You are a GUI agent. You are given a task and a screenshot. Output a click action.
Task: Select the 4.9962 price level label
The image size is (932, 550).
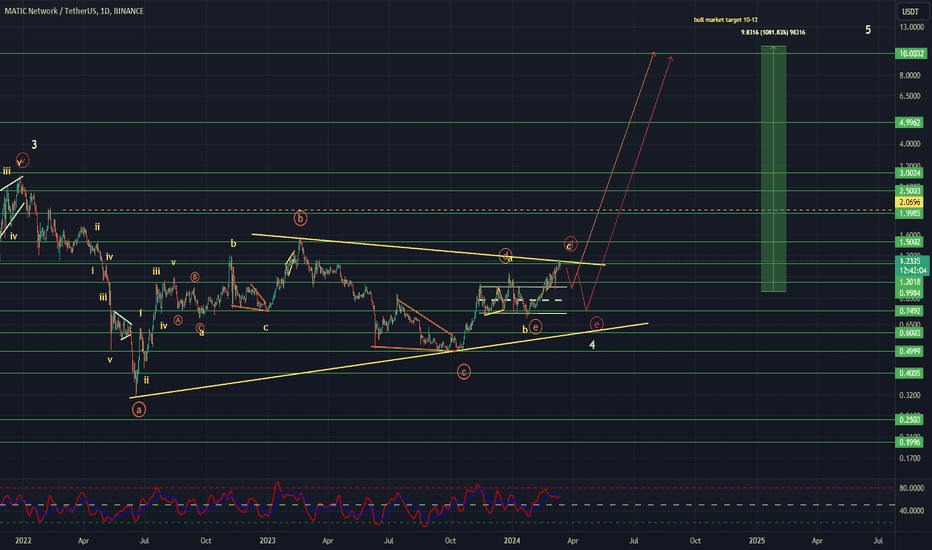coord(911,122)
